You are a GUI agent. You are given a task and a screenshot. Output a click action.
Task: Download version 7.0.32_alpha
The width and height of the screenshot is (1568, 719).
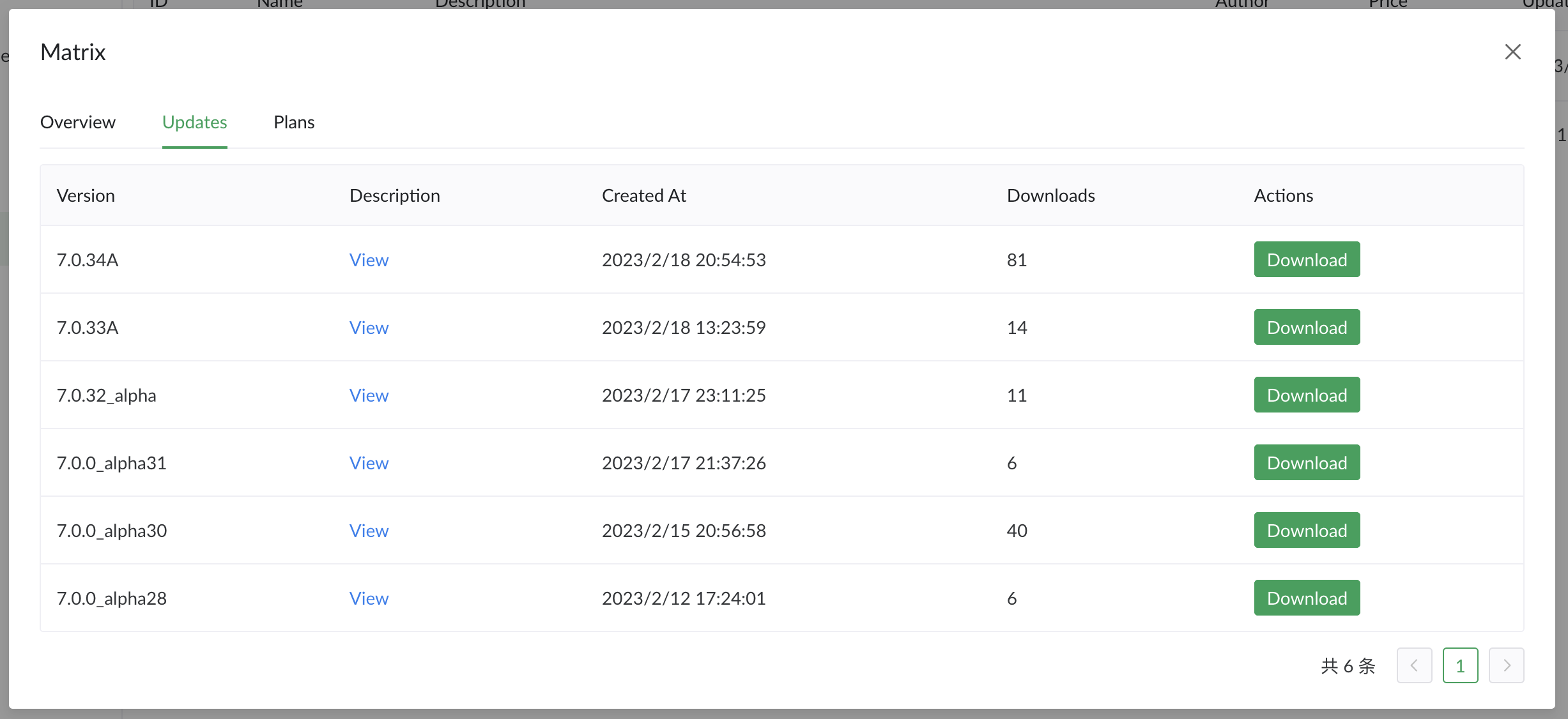(1307, 395)
